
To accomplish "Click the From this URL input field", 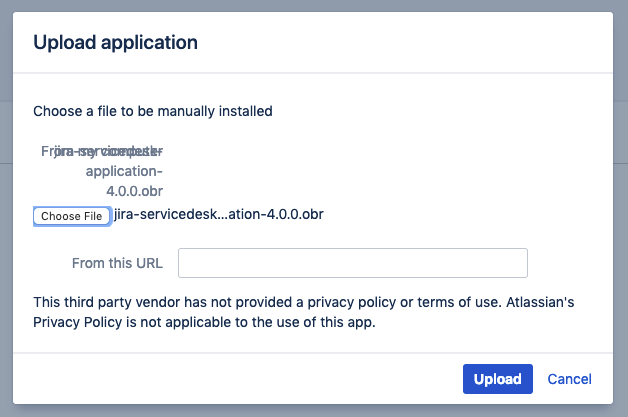I will pyautogui.click(x=353, y=263).
